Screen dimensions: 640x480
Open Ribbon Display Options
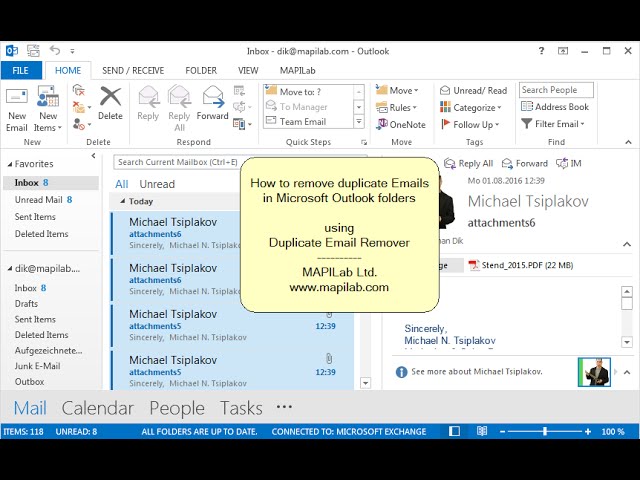(x=563, y=51)
